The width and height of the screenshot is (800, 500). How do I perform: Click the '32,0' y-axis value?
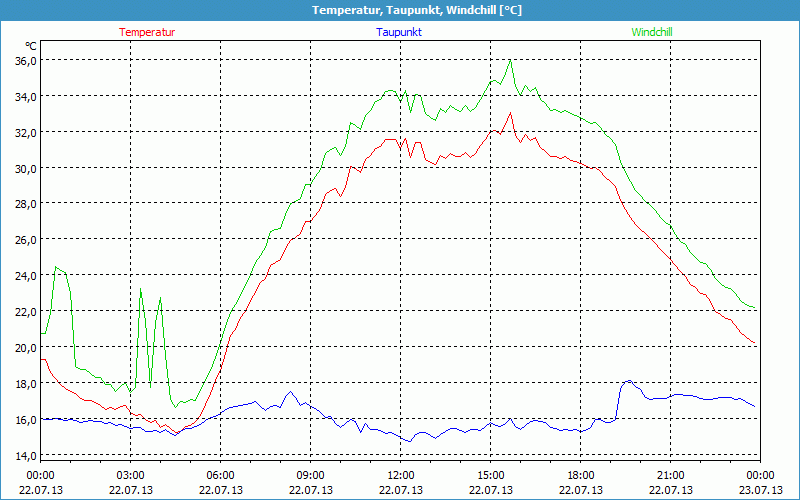coord(26,132)
